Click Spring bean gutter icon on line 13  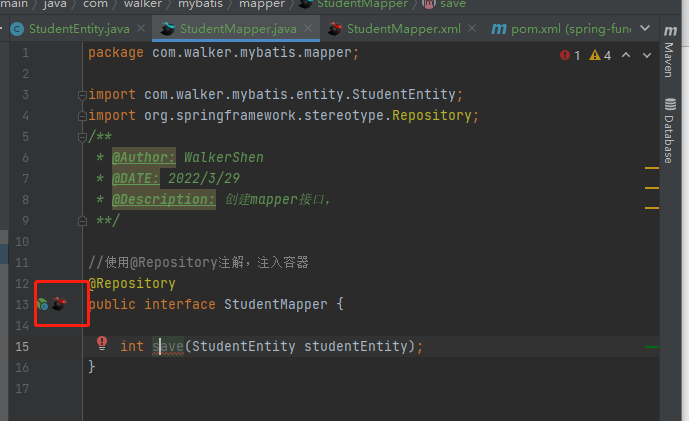click(42, 304)
